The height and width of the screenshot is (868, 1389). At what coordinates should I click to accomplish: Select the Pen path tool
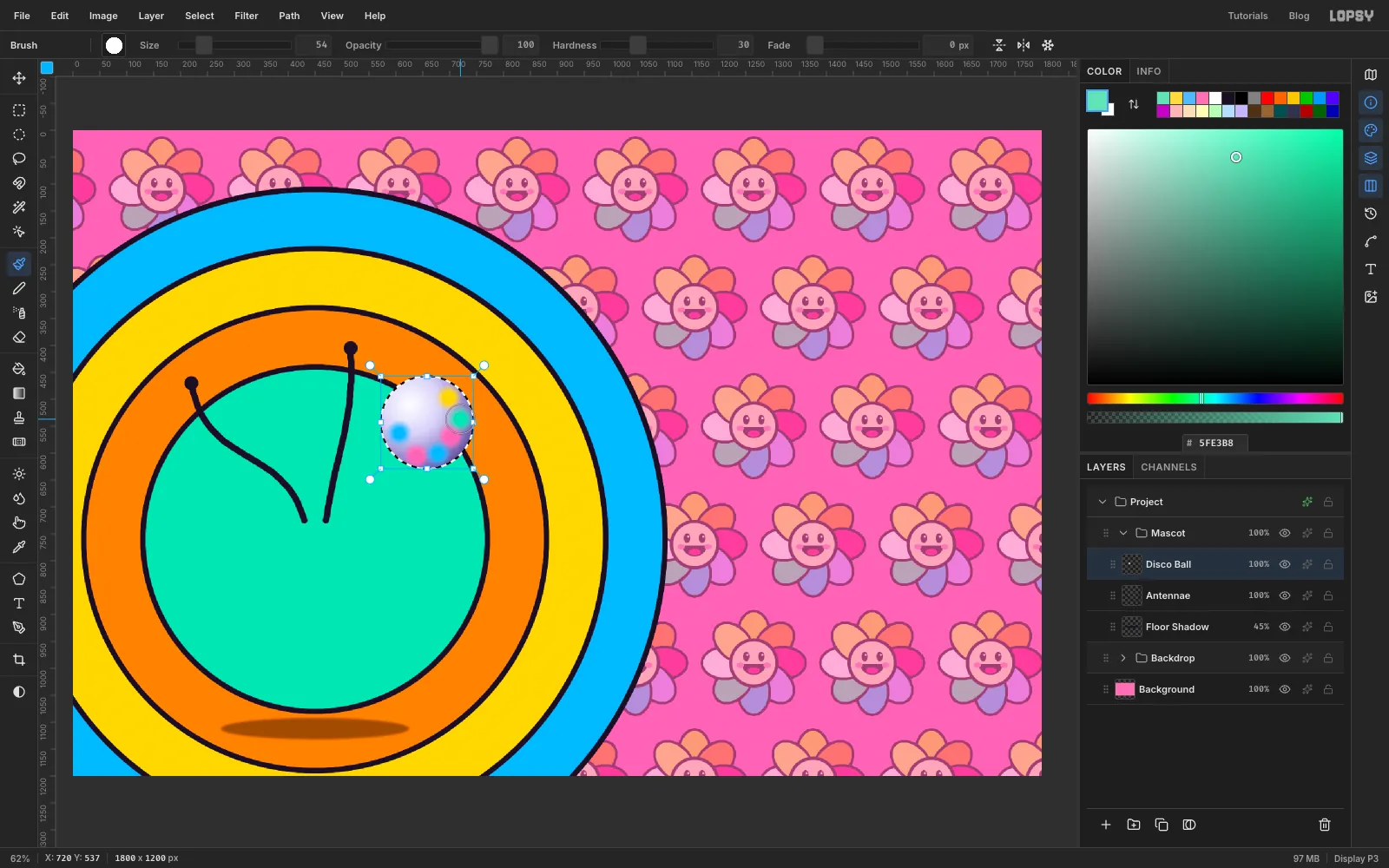pyautogui.click(x=18, y=628)
